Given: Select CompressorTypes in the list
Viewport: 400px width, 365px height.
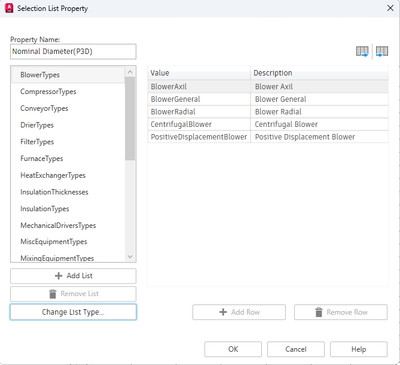Looking at the screenshot, I should coord(48,92).
